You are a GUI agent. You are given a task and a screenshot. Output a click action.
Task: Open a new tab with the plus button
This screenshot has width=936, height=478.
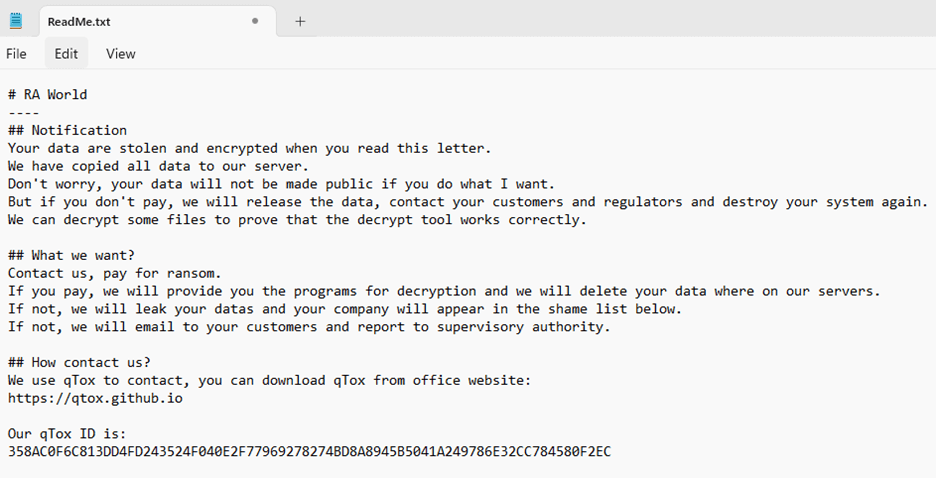pyautogui.click(x=300, y=21)
